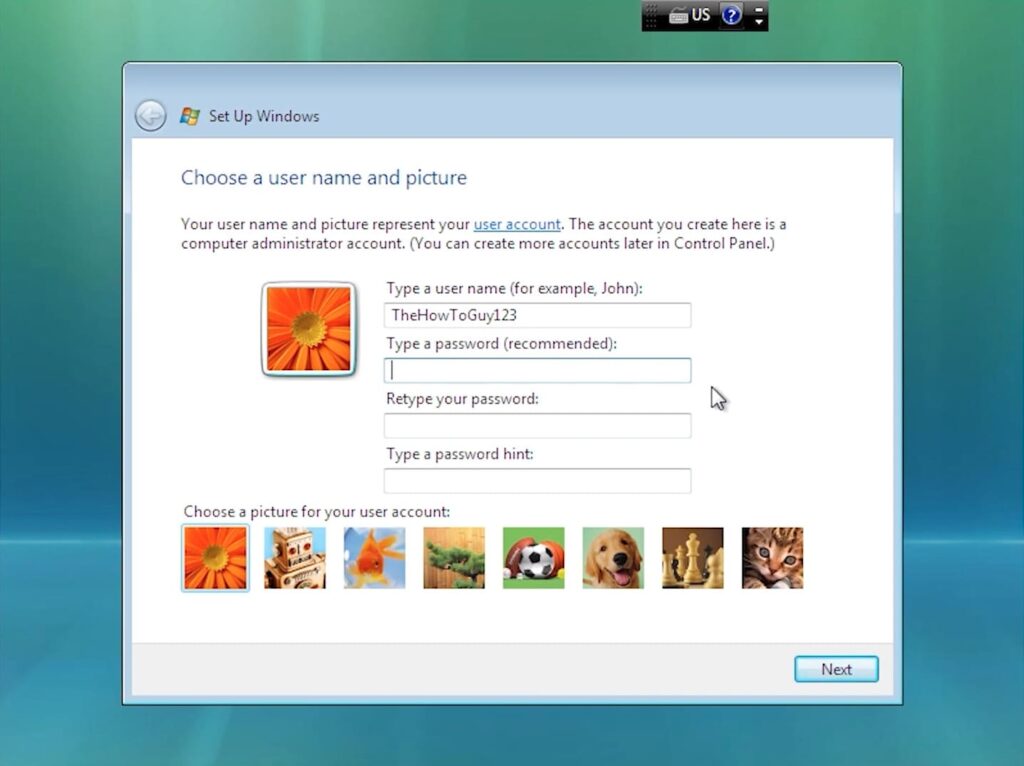The image size is (1024, 766).
Task: Select the orange flower account picture
Action: pos(215,558)
